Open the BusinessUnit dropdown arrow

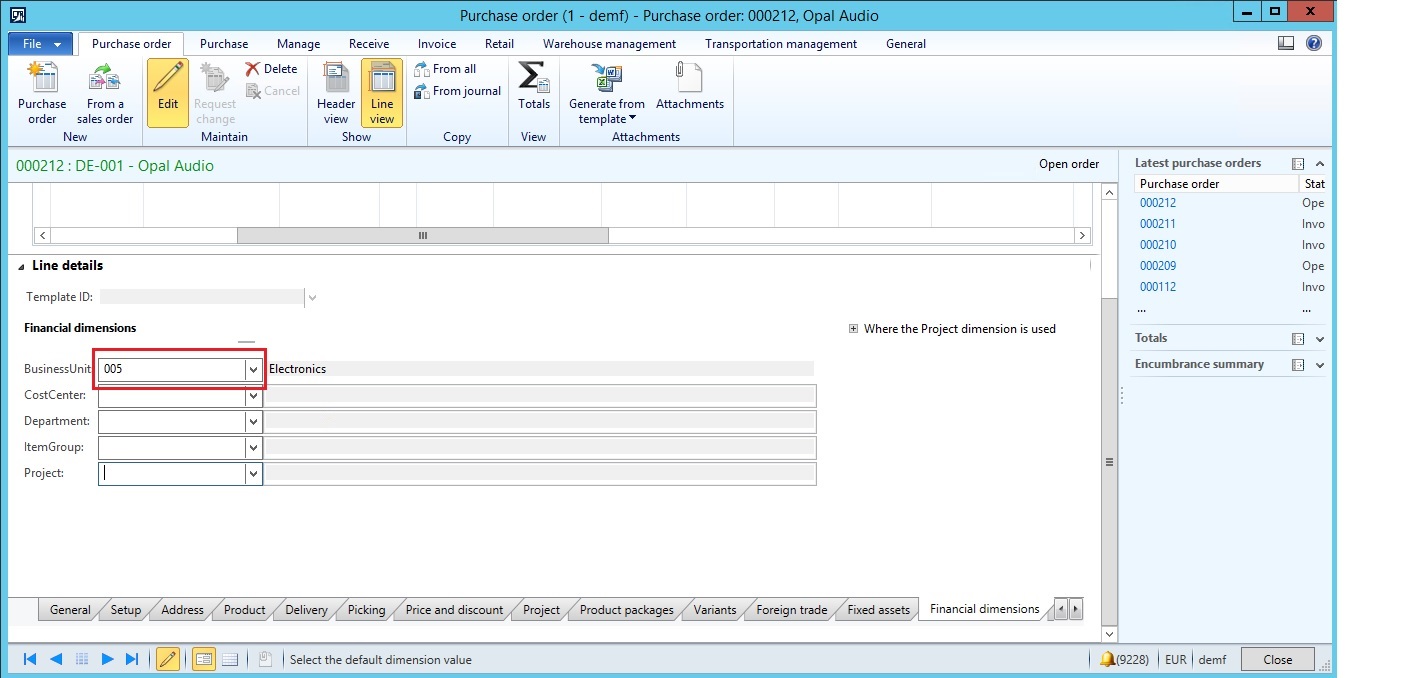click(254, 369)
